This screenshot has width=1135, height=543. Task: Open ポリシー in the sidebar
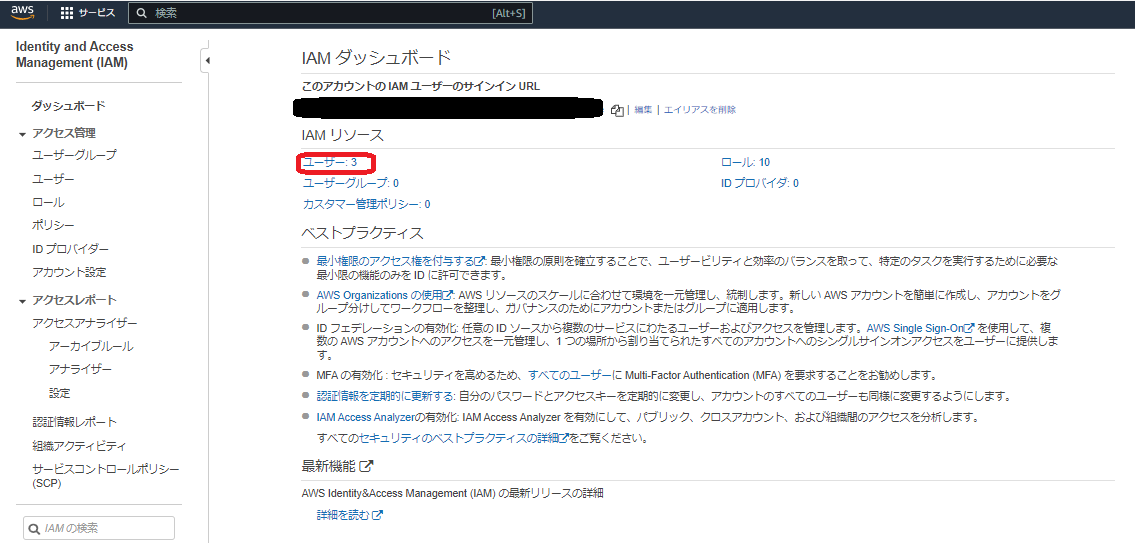[x=53, y=225]
